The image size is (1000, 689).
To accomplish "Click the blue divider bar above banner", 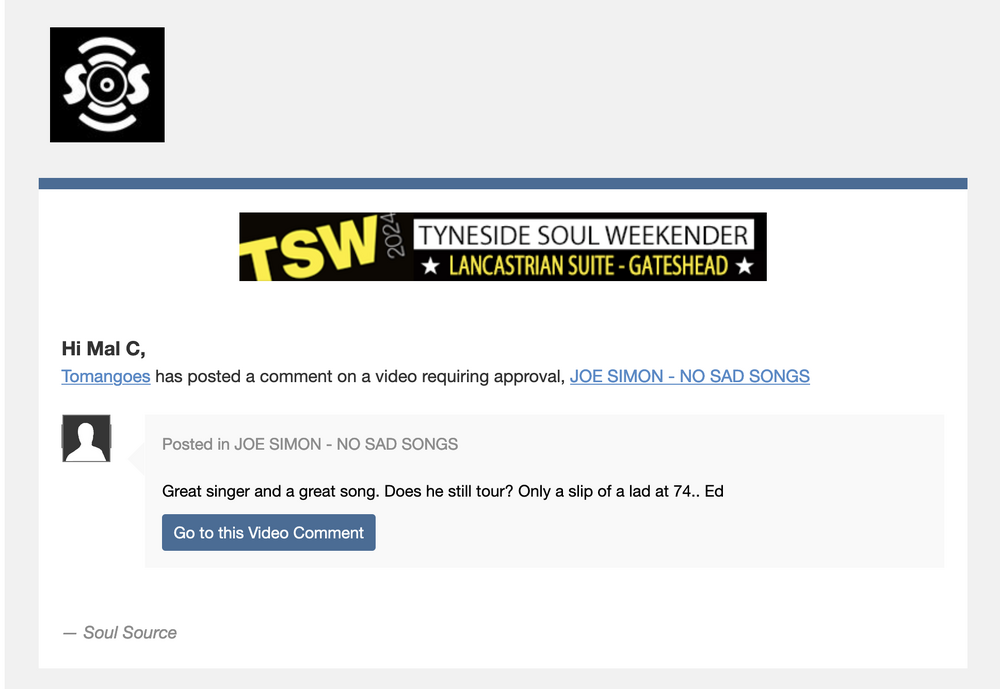I will [x=503, y=184].
